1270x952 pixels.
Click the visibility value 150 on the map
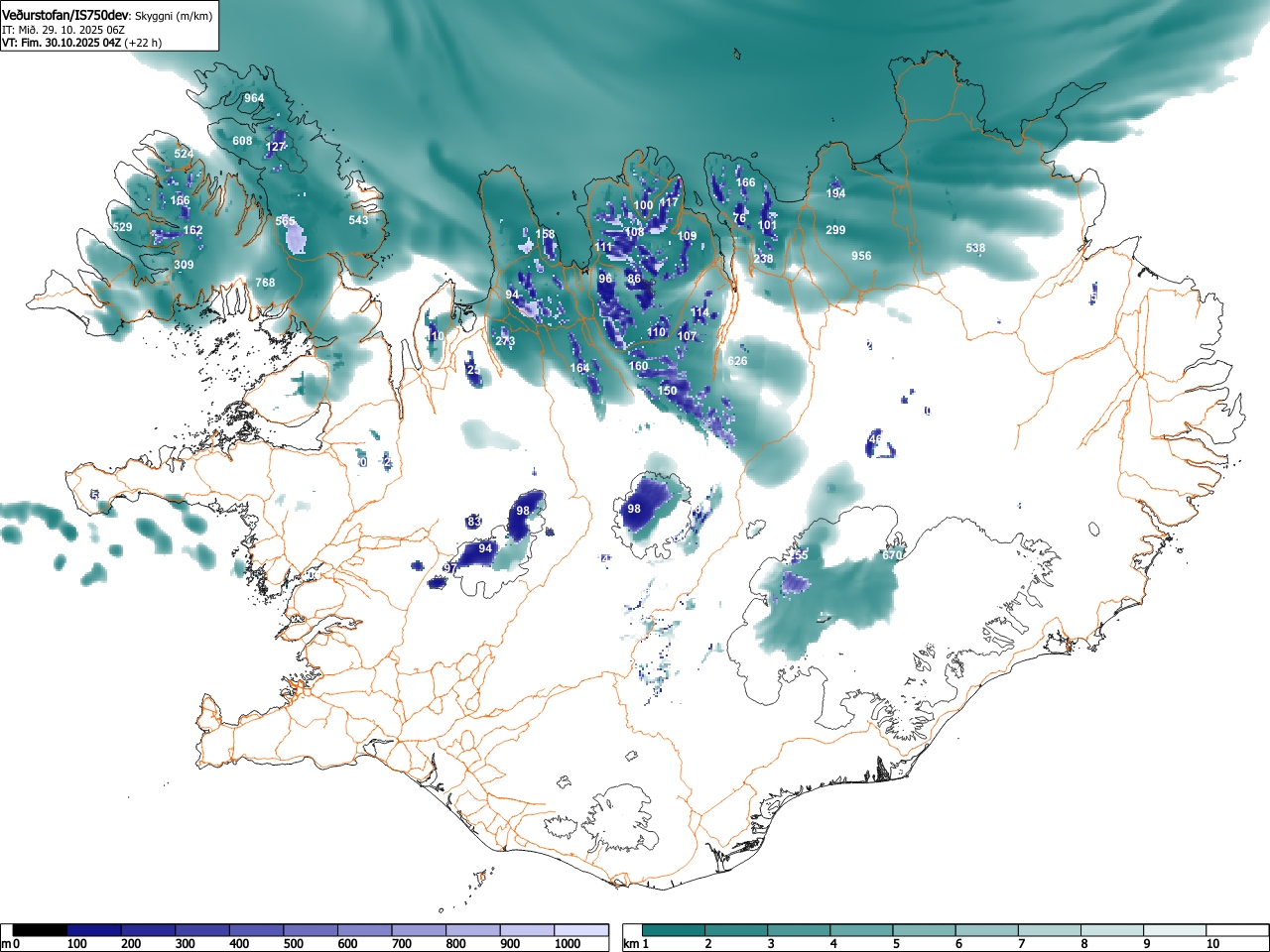667,391
